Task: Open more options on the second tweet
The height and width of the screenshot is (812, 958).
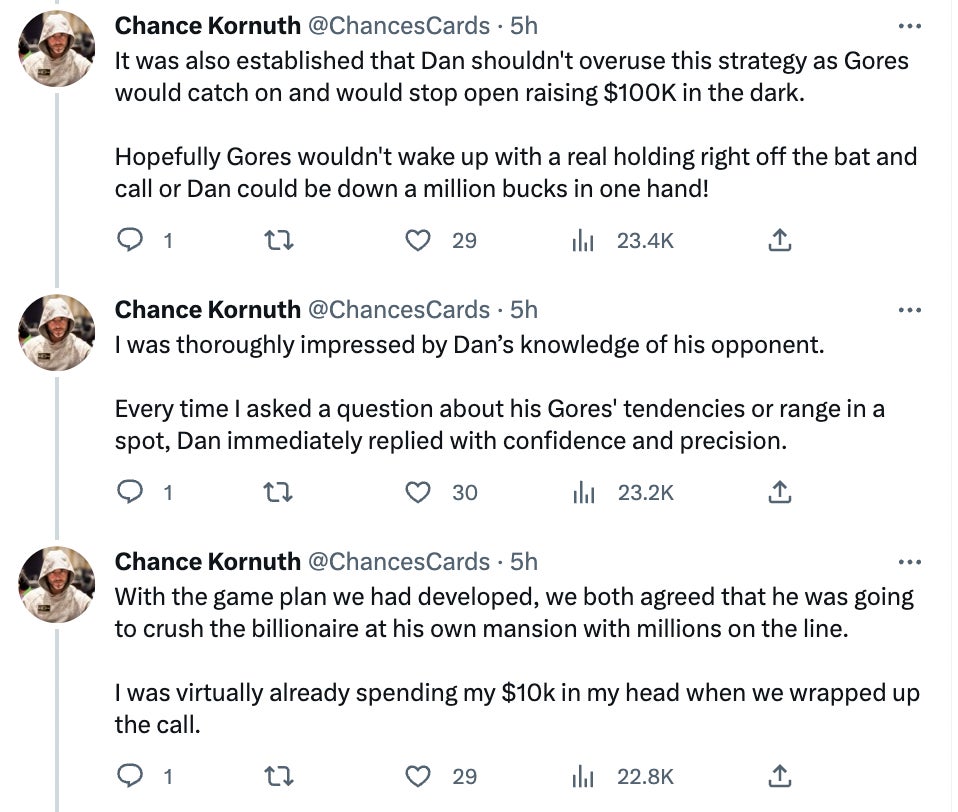Action: [909, 310]
